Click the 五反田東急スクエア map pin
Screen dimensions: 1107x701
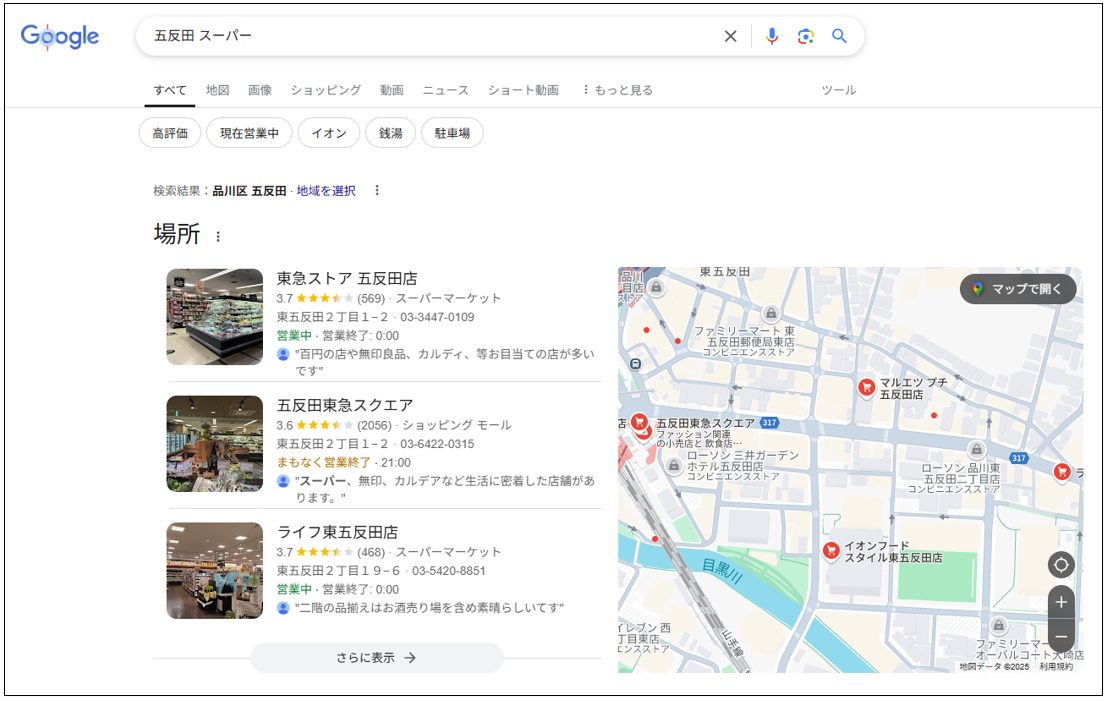tap(640, 423)
